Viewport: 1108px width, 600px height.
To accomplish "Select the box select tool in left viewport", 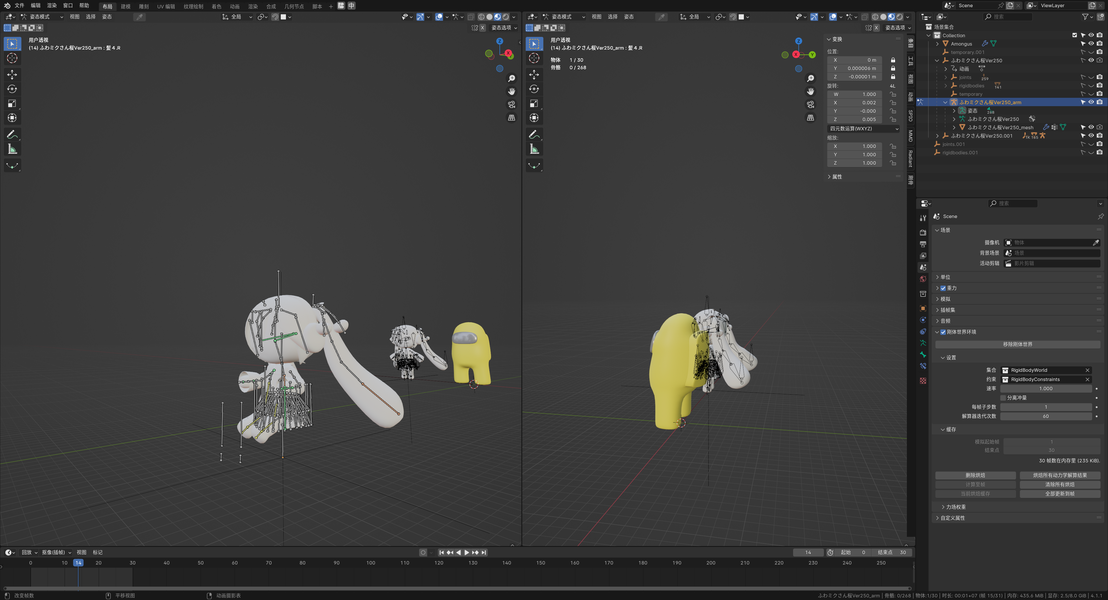I will click(x=12, y=44).
